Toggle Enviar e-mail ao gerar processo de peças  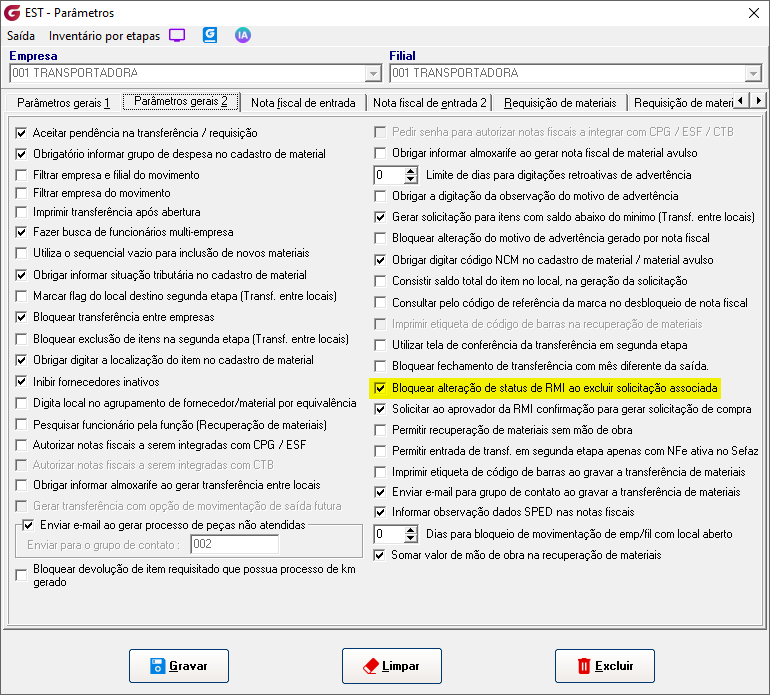28,526
